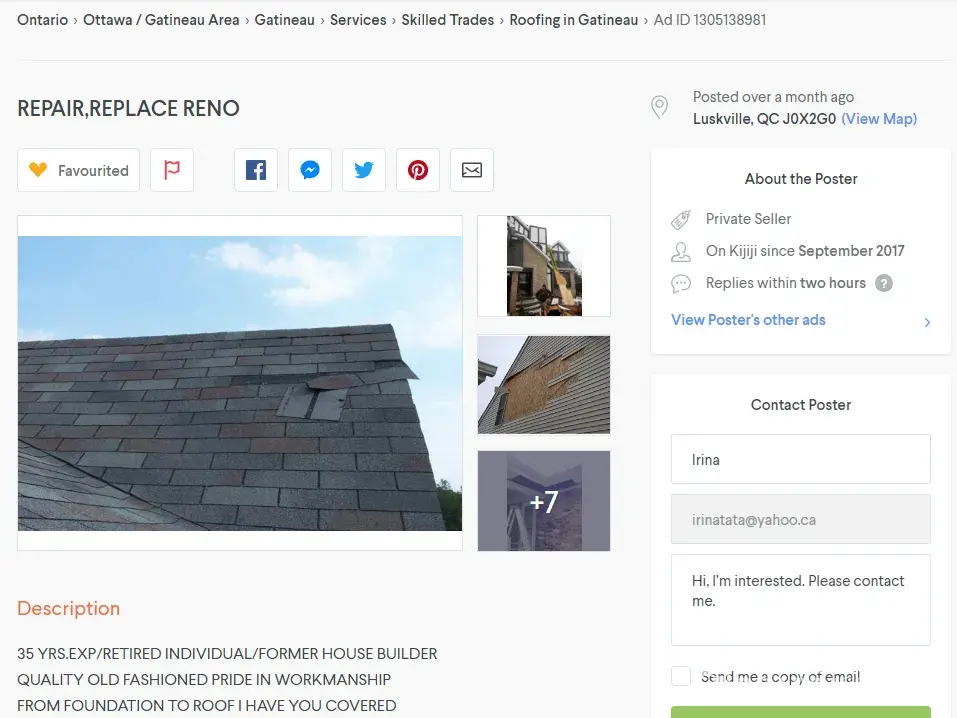Report the ad with flag icon
Screen dimensions: 957x718
172,170
